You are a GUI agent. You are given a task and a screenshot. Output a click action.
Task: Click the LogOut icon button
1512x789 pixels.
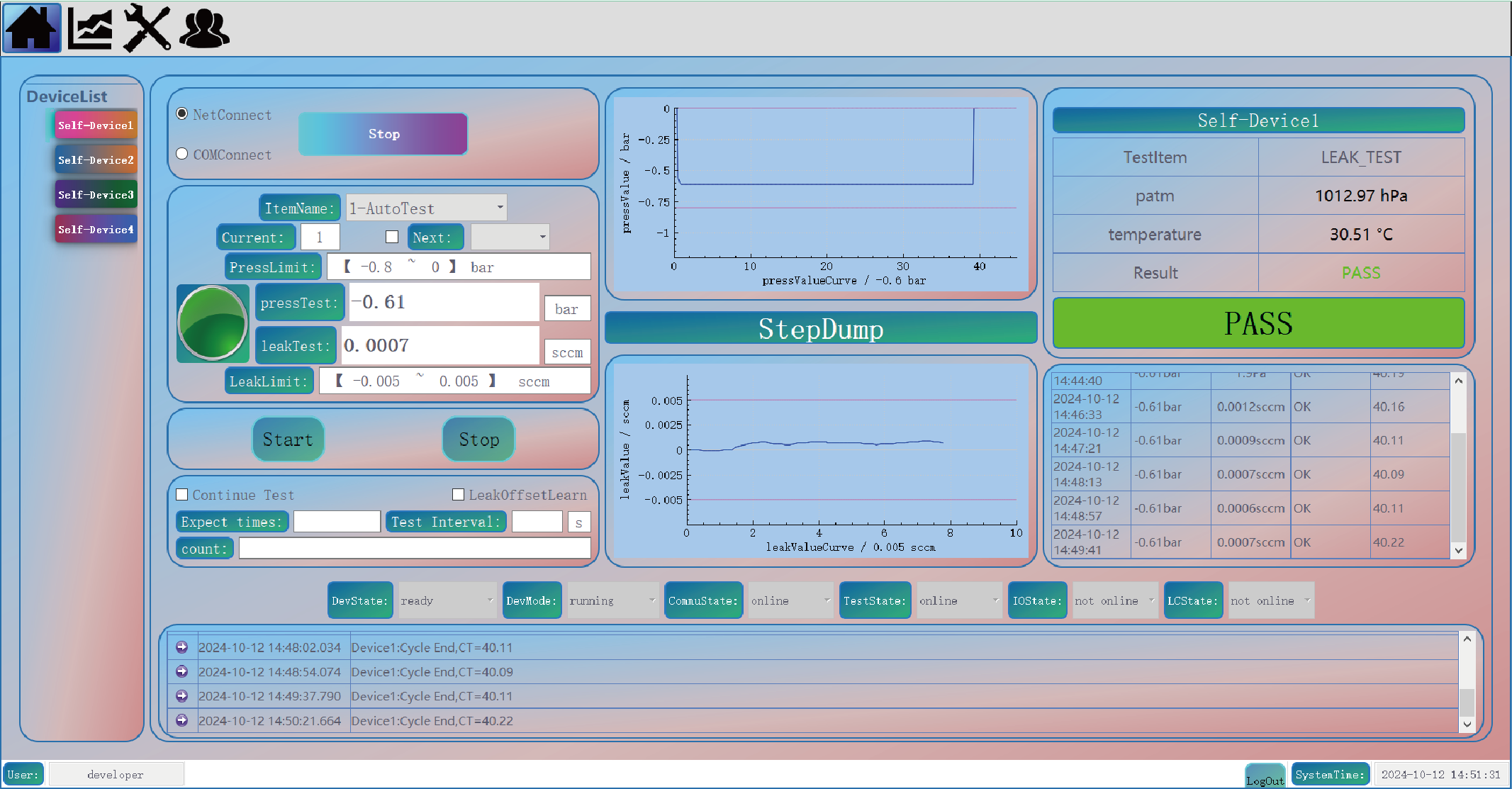(1265, 775)
